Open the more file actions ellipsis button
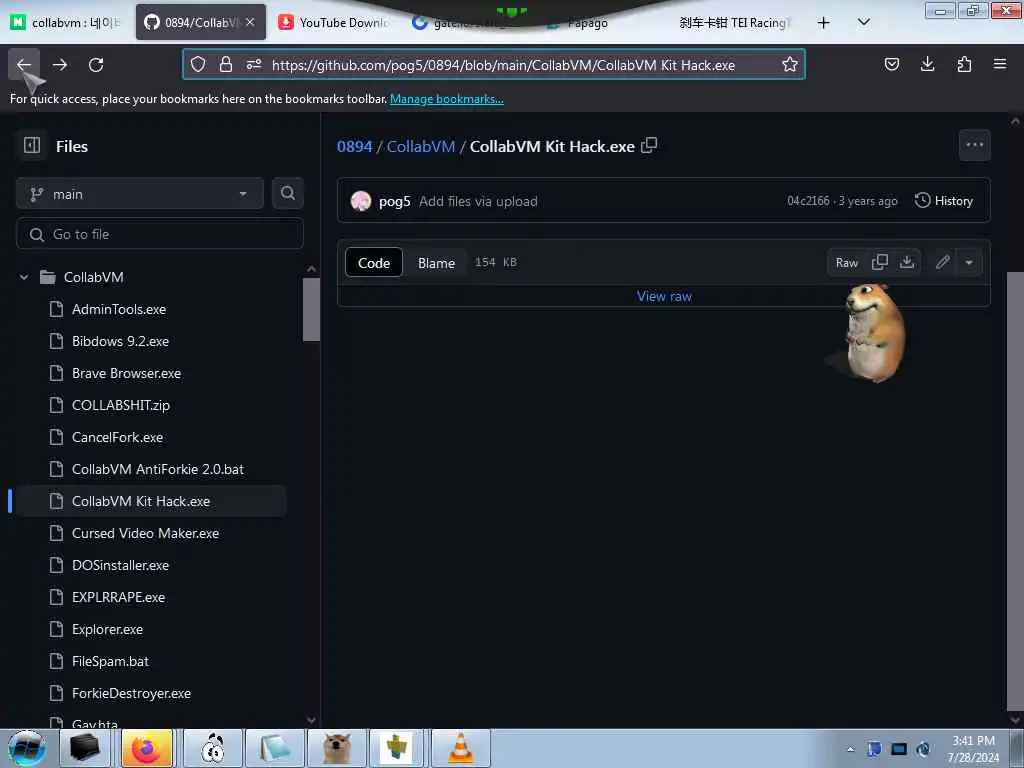 tap(974, 145)
